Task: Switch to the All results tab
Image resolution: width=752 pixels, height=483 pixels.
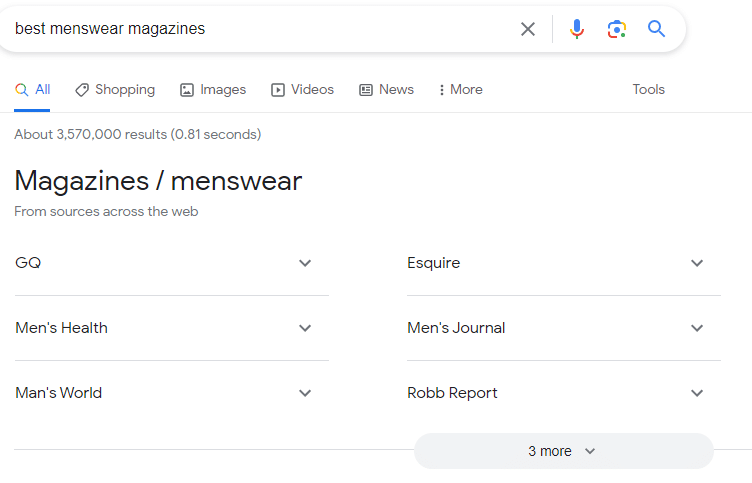Action: (x=32, y=90)
